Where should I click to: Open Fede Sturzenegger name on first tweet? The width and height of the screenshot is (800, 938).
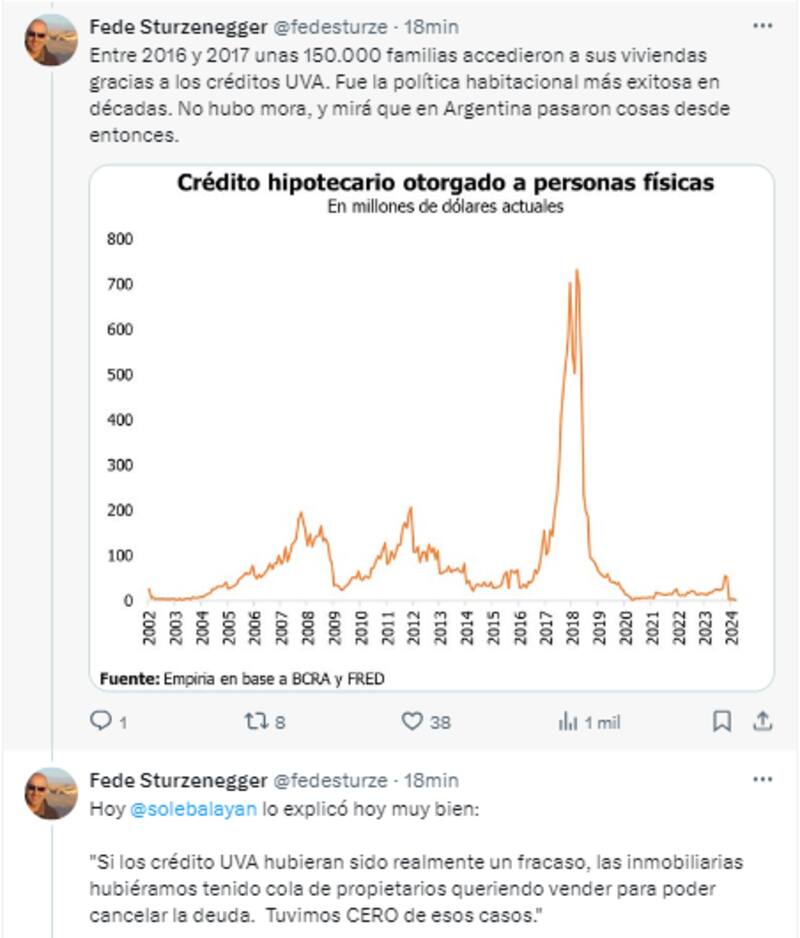(178, 26)
